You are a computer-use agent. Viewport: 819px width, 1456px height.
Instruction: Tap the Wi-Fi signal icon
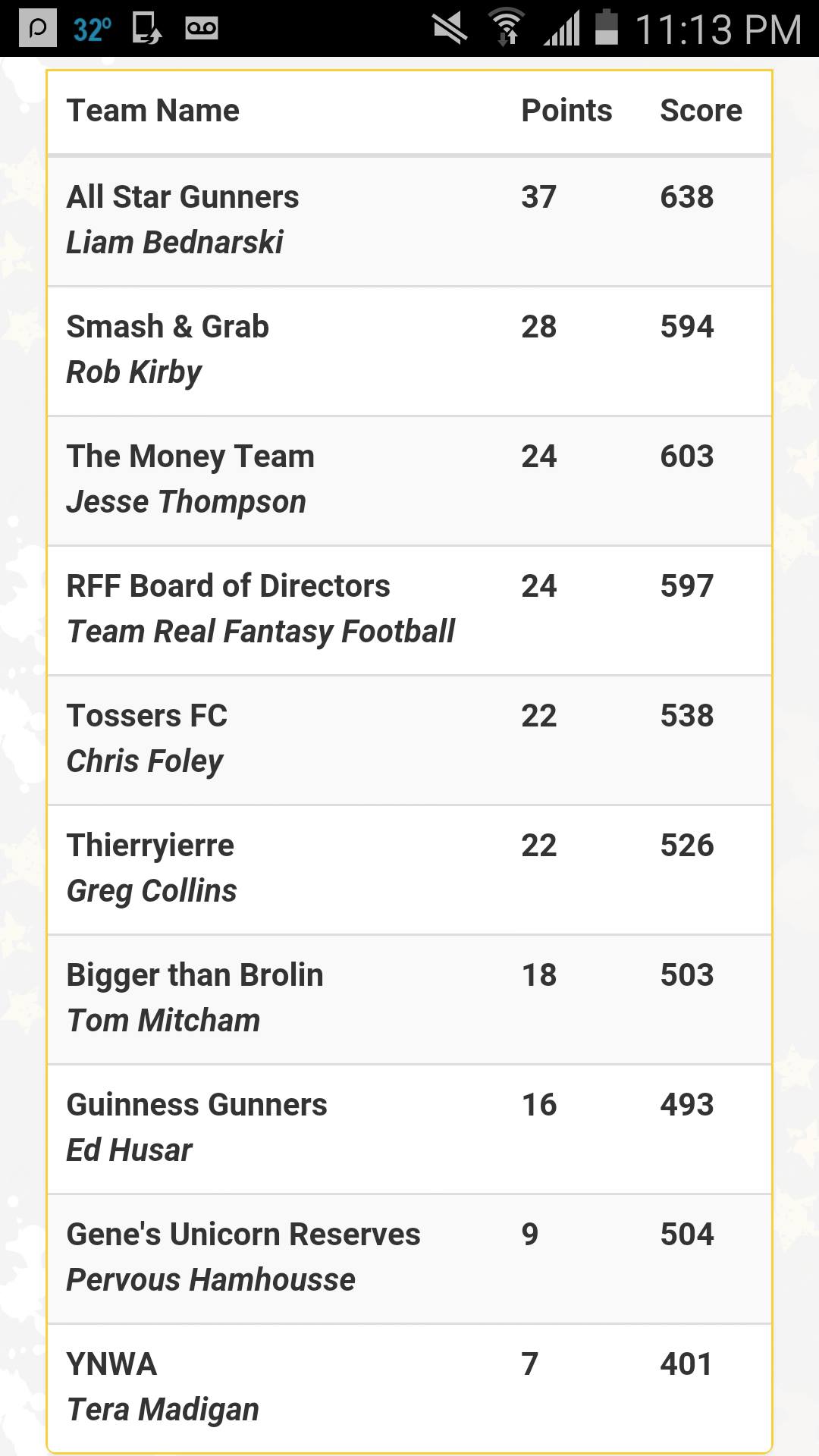[x=507, y=27]
